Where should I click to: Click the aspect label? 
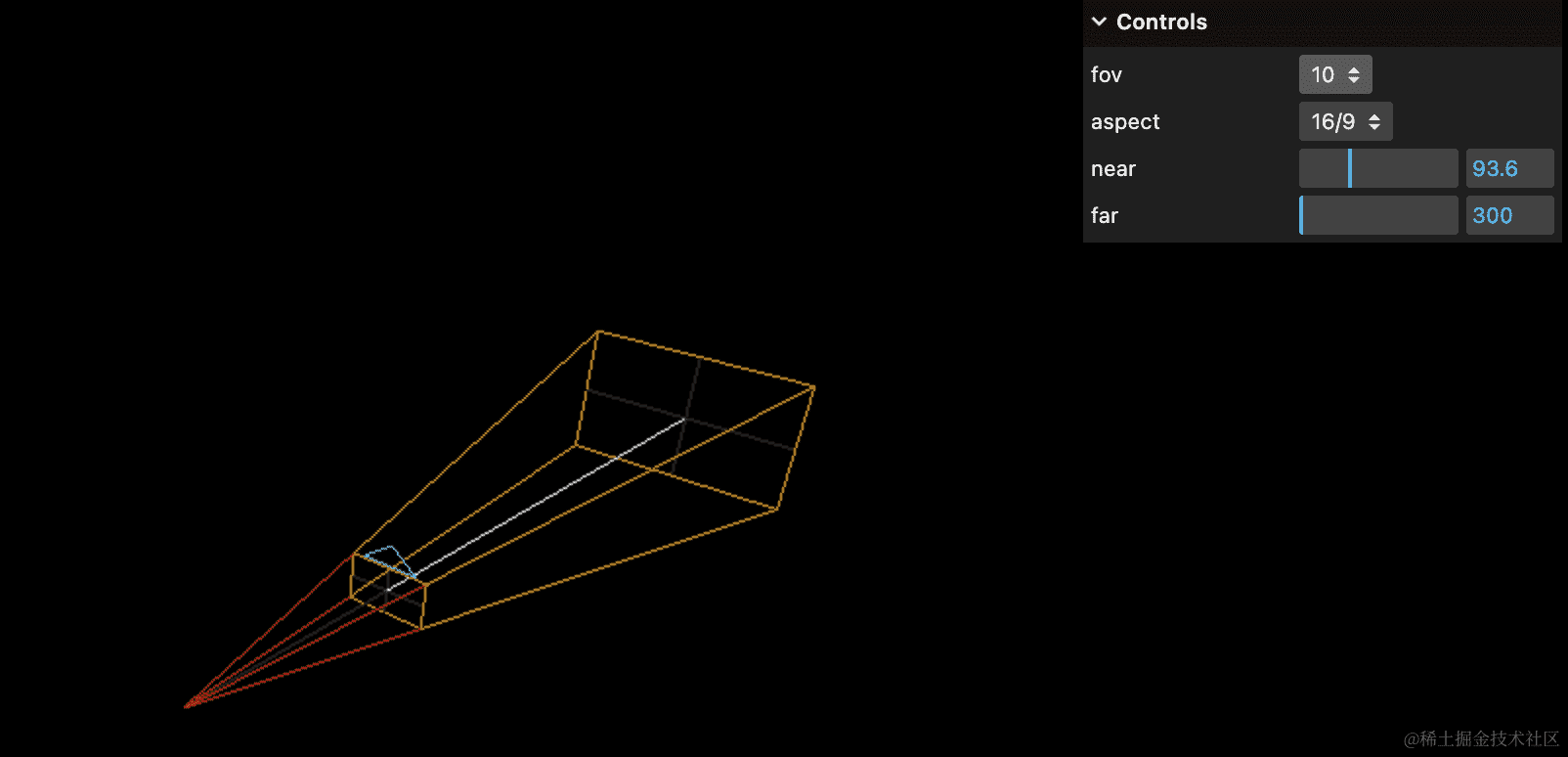(1125, 121)
